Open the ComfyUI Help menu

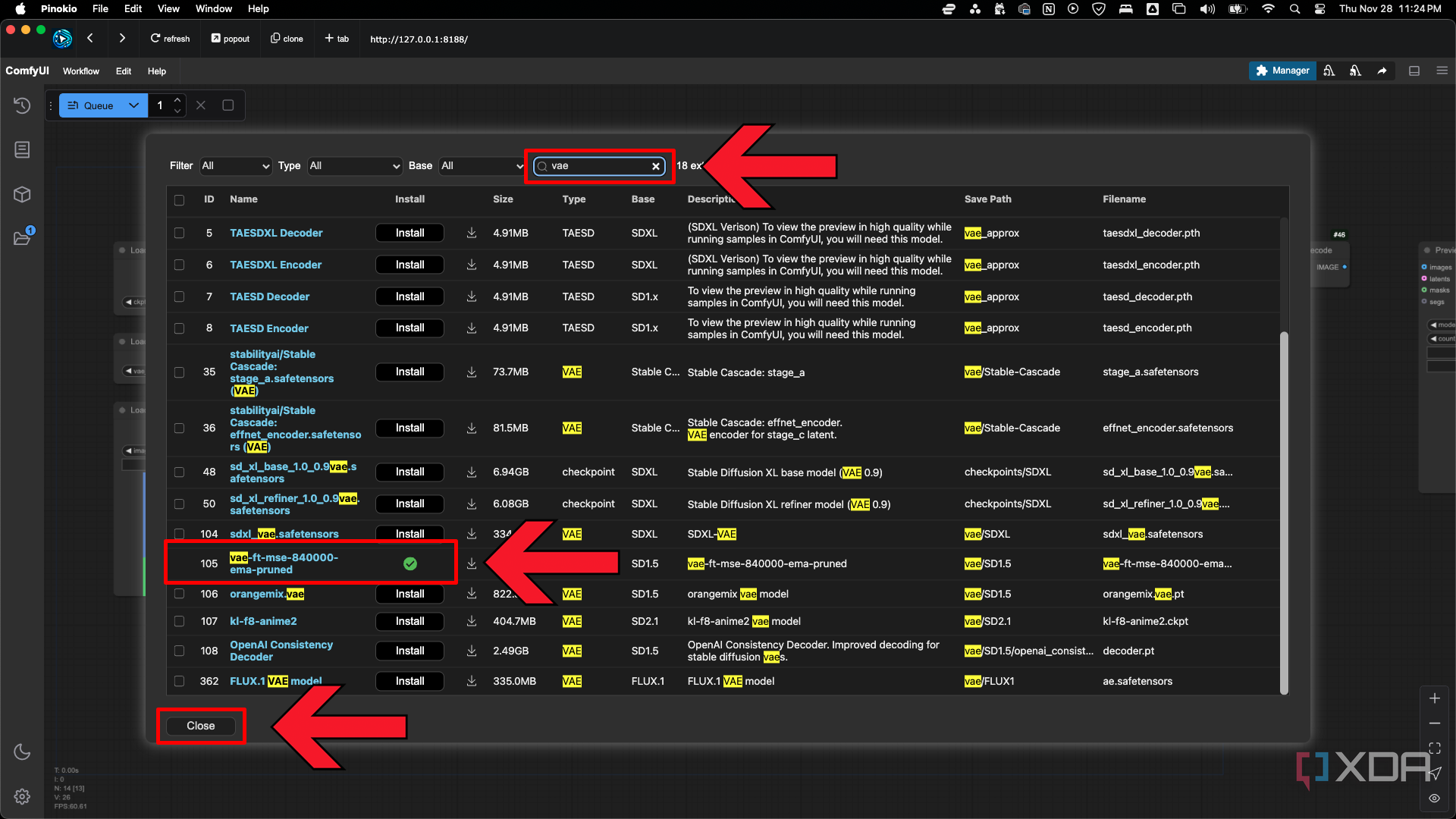tap(157, 71)
